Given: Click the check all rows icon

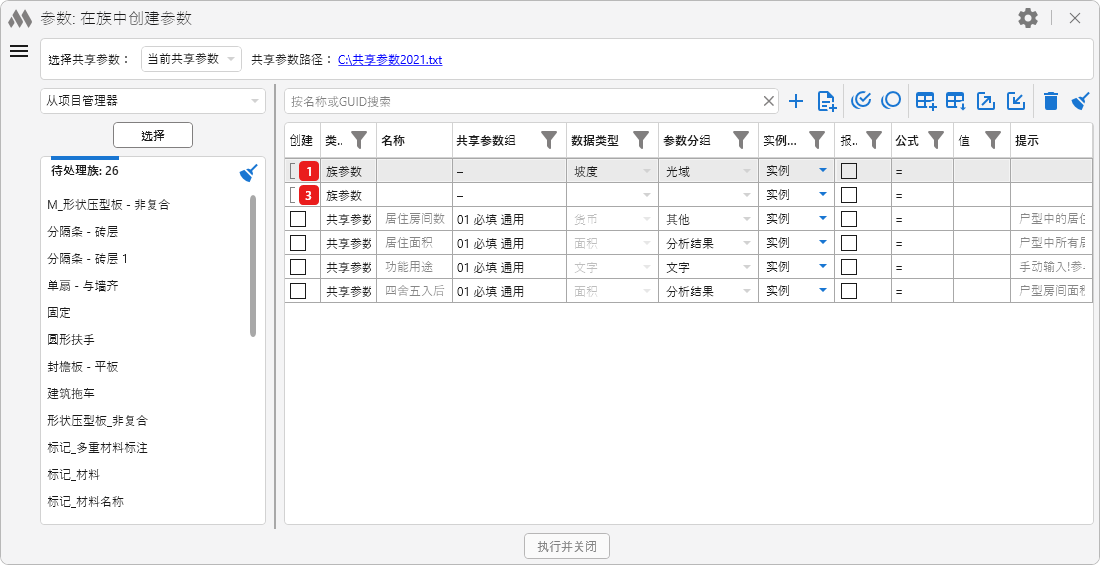Looking at the screenshot, I should point(861,101).
